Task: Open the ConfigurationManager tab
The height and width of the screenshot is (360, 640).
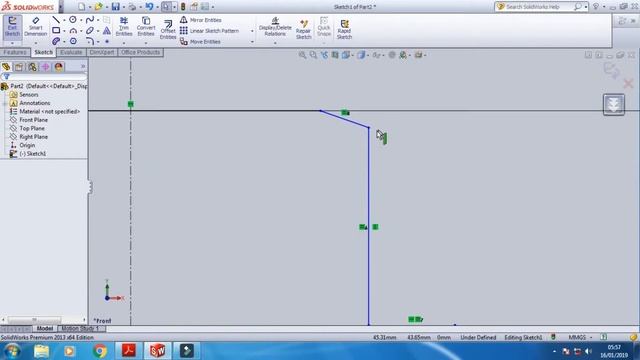Action: click(x=32, y=67)
